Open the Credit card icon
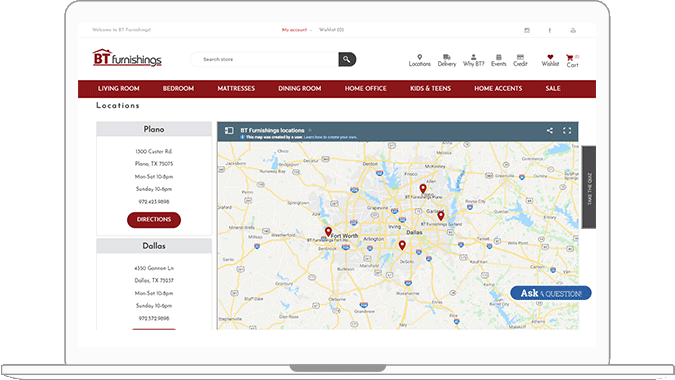This screenshot has height=380, width=675. tap(520, 57)
